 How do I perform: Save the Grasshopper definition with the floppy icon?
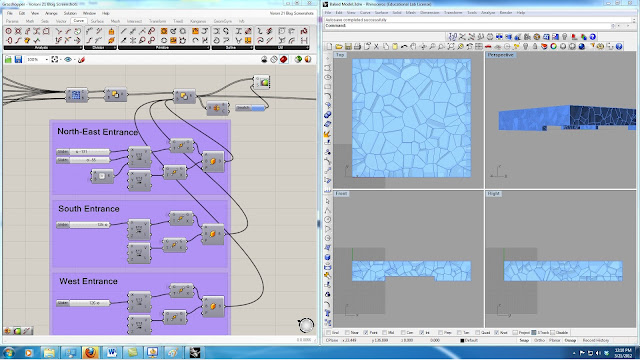click(18, 60)
